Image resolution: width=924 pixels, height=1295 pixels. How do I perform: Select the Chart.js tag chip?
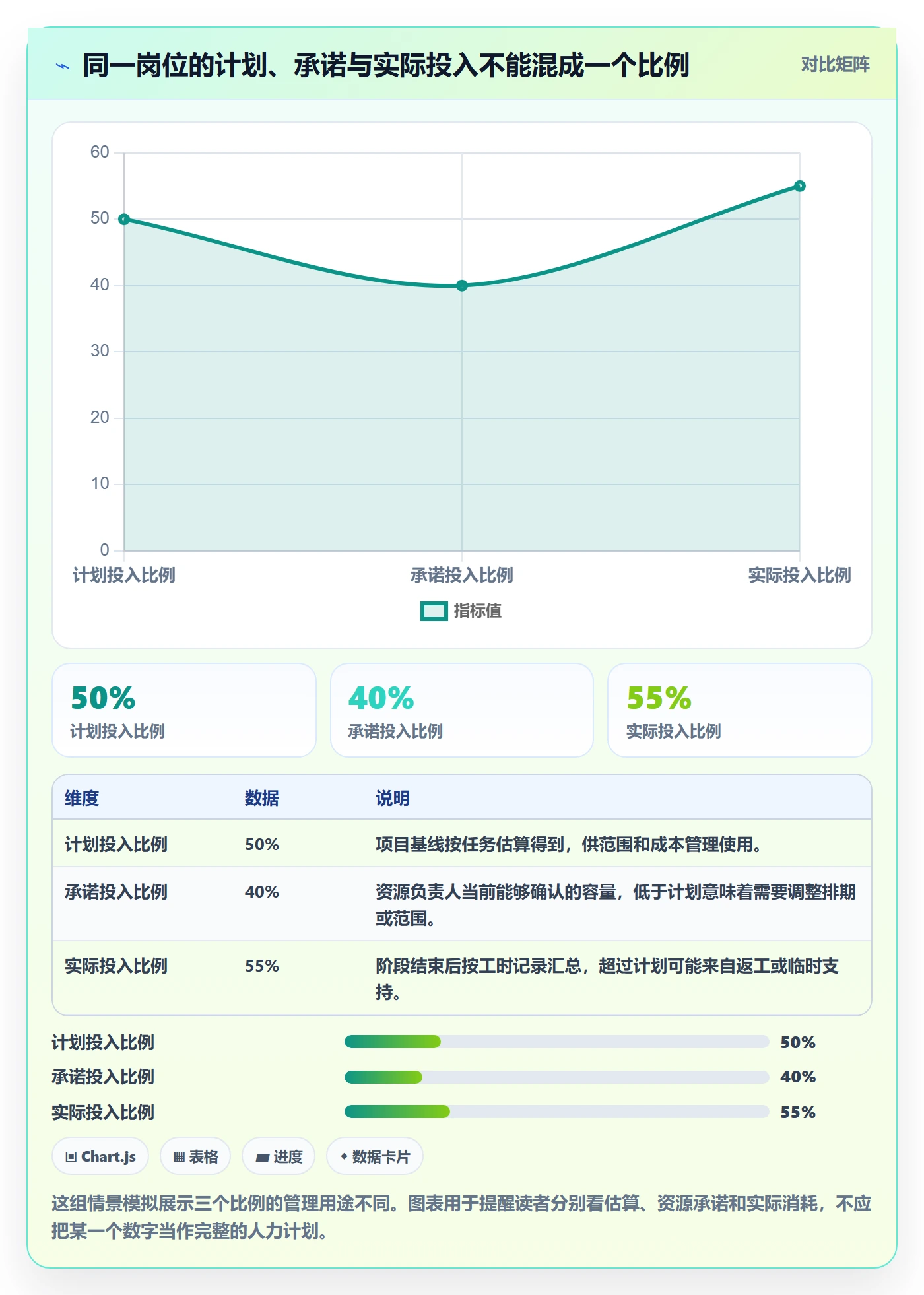coord(100,1156)
